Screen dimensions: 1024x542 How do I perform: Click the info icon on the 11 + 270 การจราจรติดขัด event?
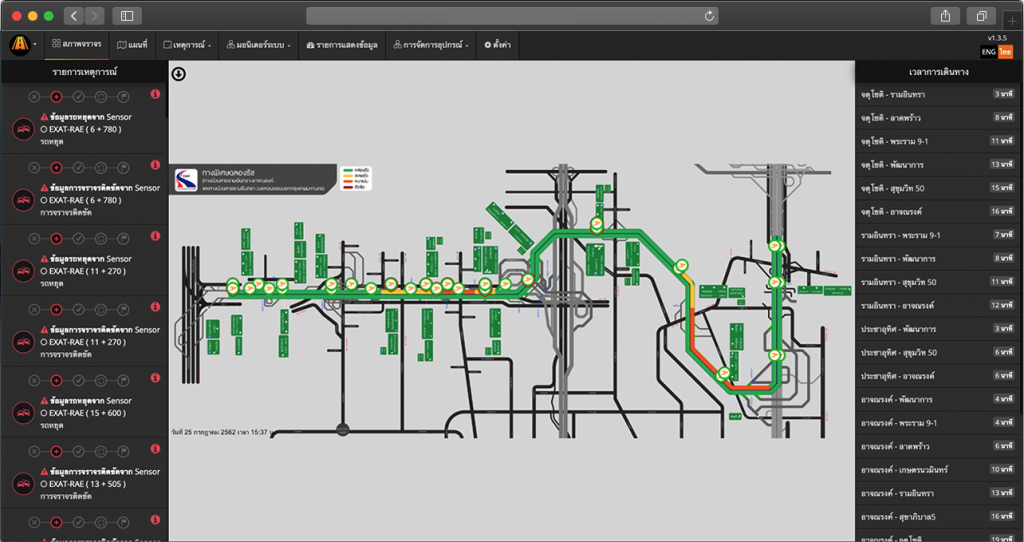155,306
